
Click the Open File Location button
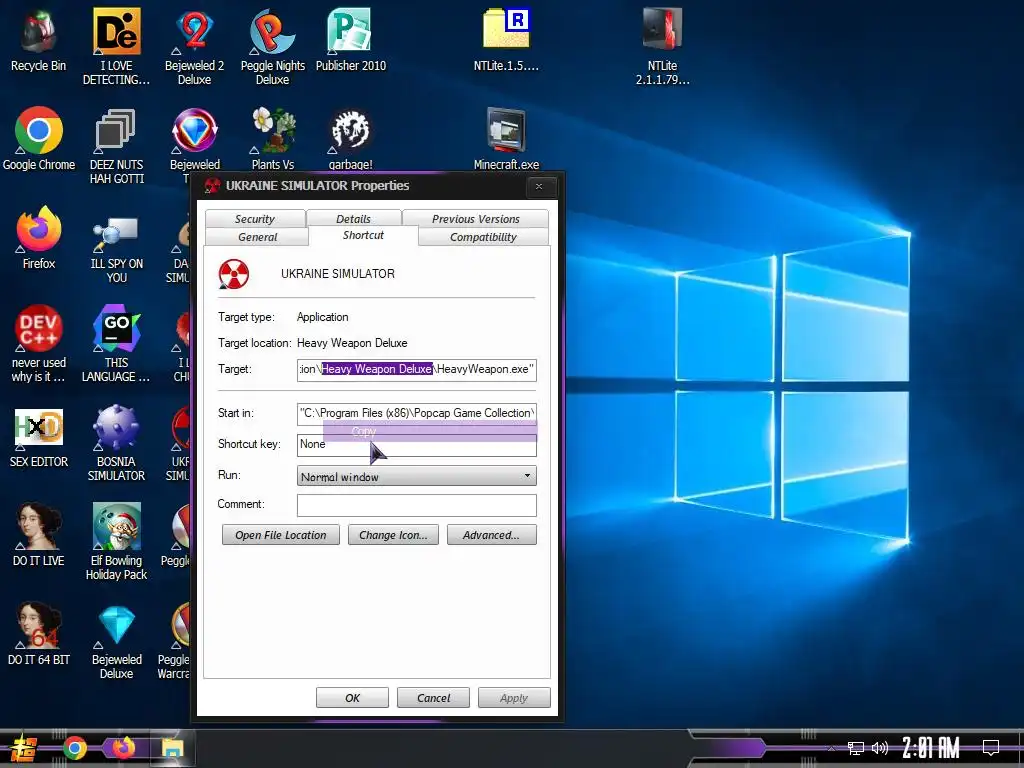(x=281, y=535)
